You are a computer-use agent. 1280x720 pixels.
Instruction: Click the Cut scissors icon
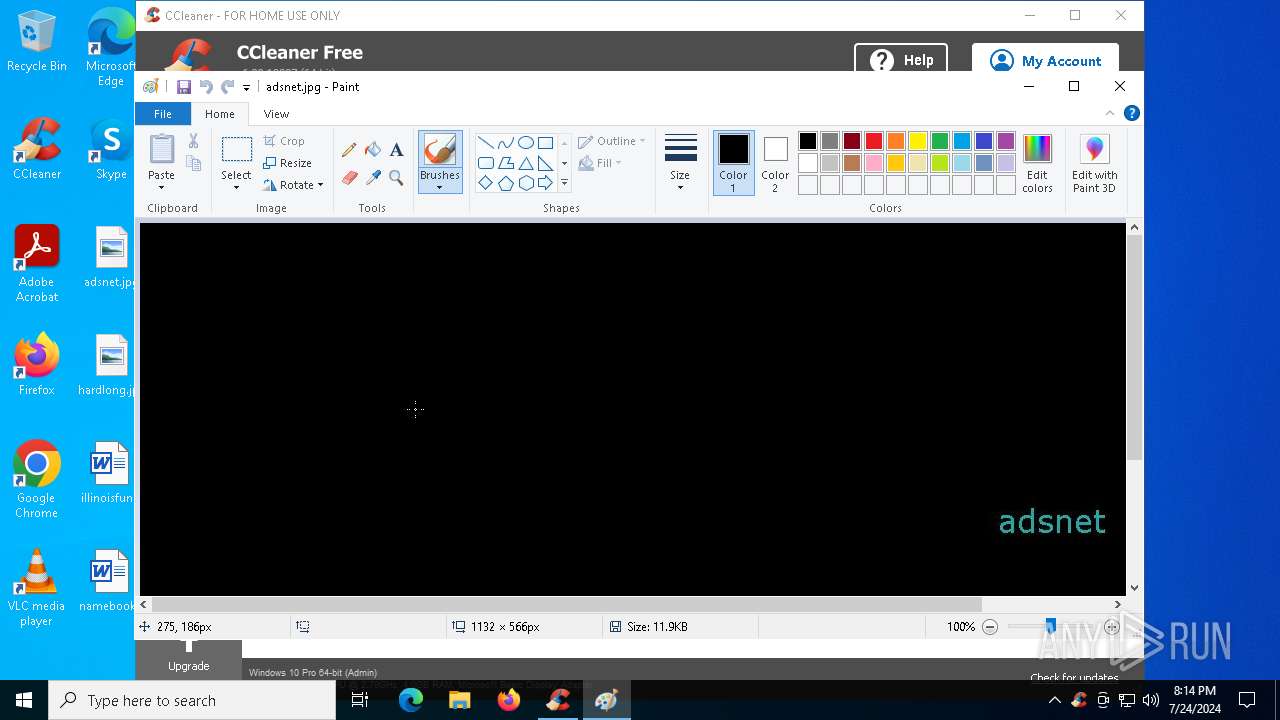pos(193,142)
